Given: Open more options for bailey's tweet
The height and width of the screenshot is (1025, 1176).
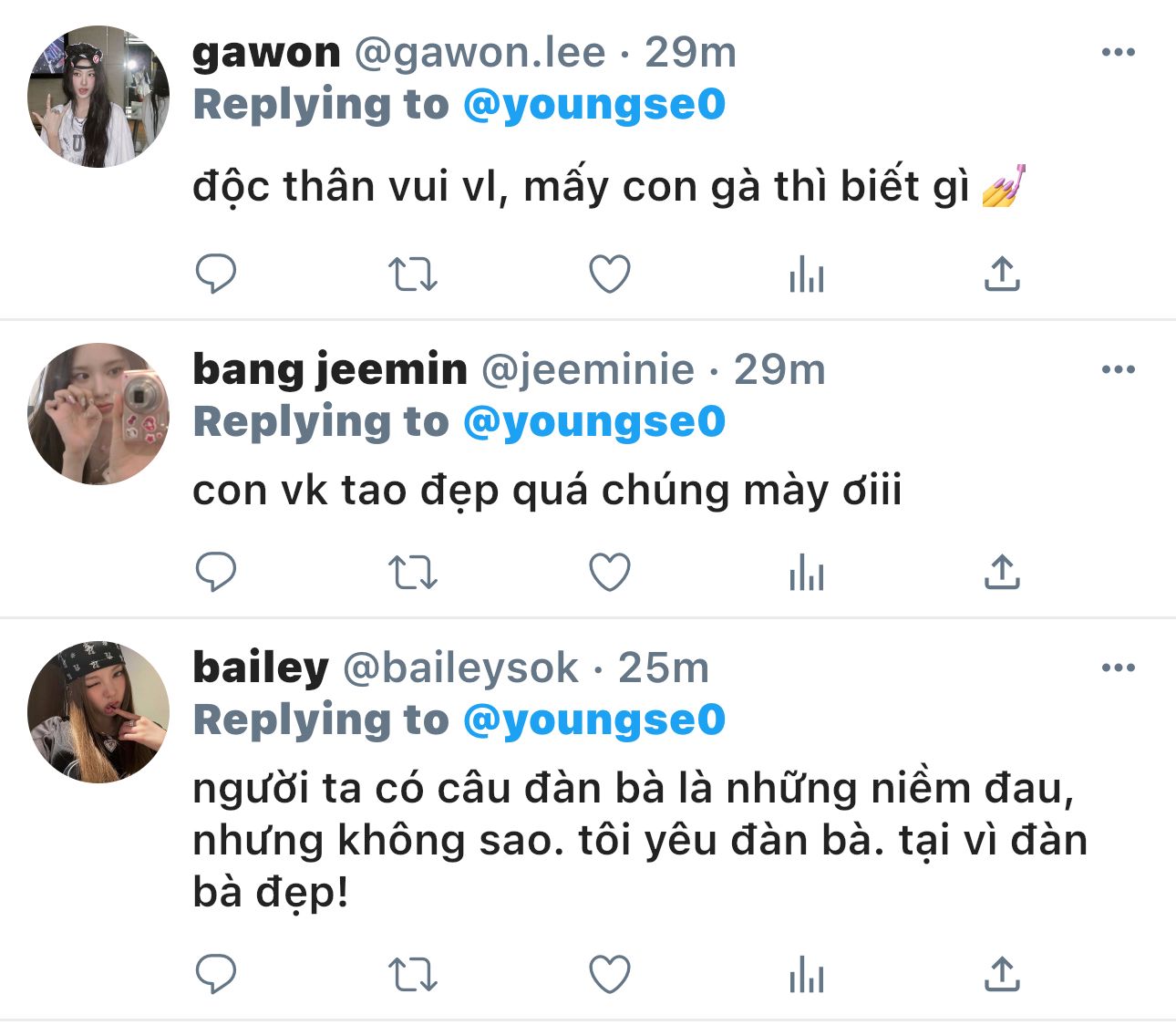Looking at the screenshot, I should coord(1118,668).
